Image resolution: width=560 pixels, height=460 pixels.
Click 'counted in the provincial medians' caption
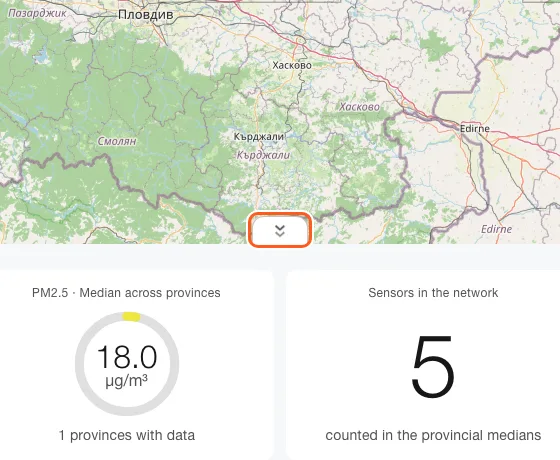tap(433, 435)
